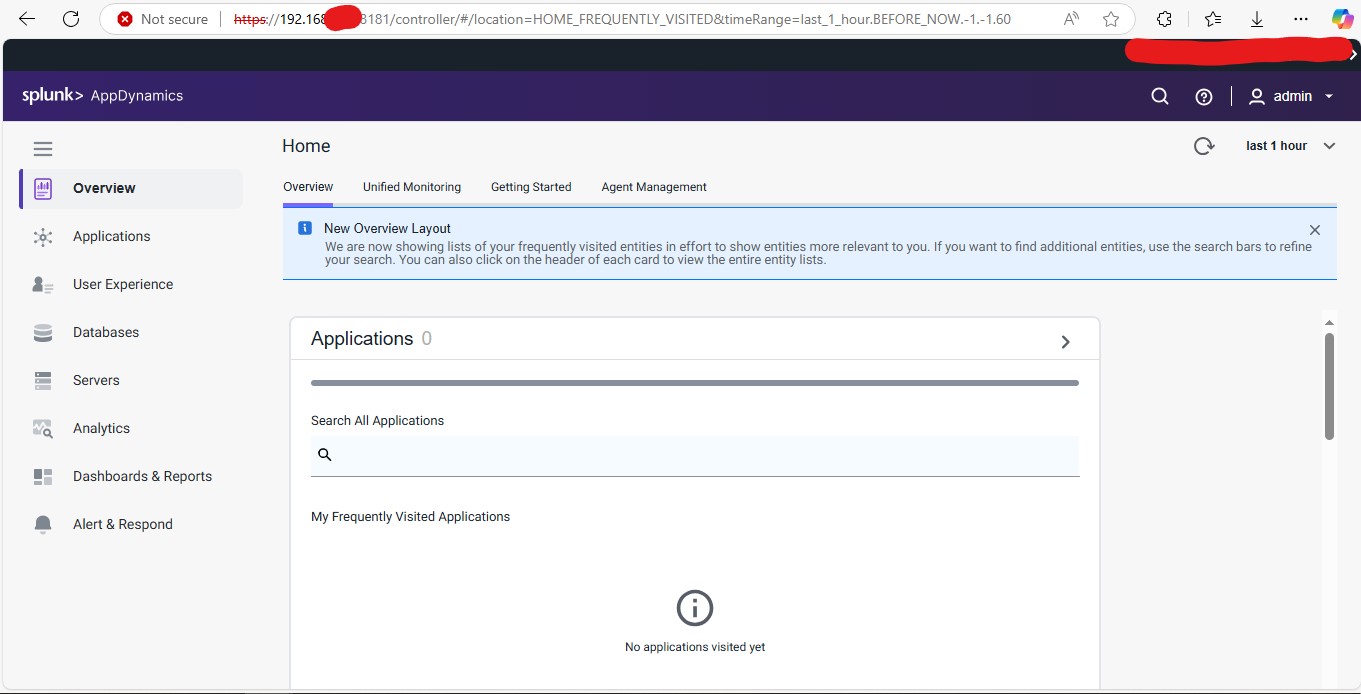Open the Applications section from sidebar

pyautogui.click(x=111, y=236)
